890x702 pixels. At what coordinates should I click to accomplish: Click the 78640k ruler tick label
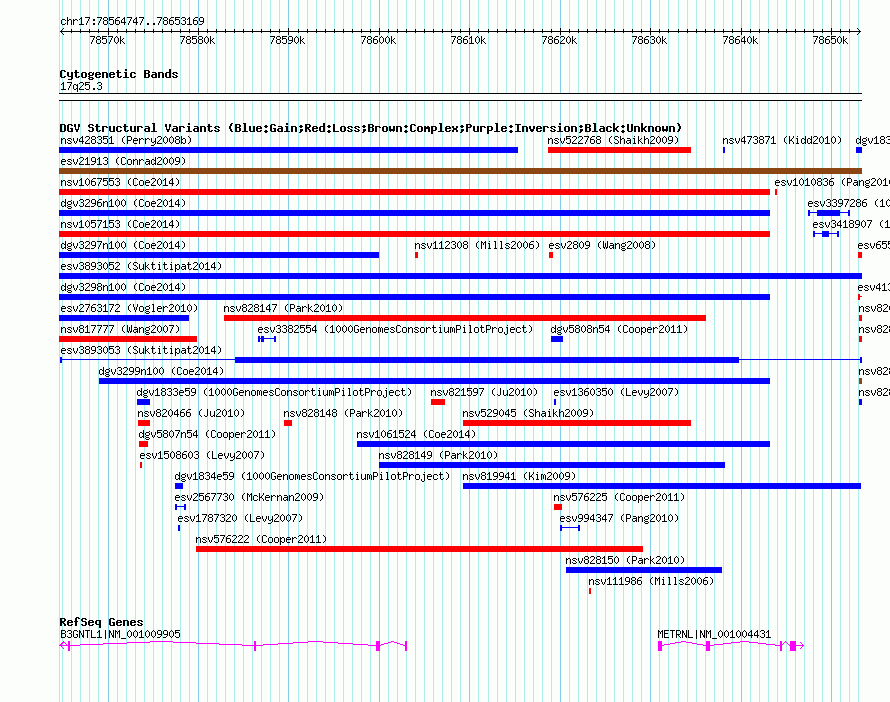[x=740, y=40]
